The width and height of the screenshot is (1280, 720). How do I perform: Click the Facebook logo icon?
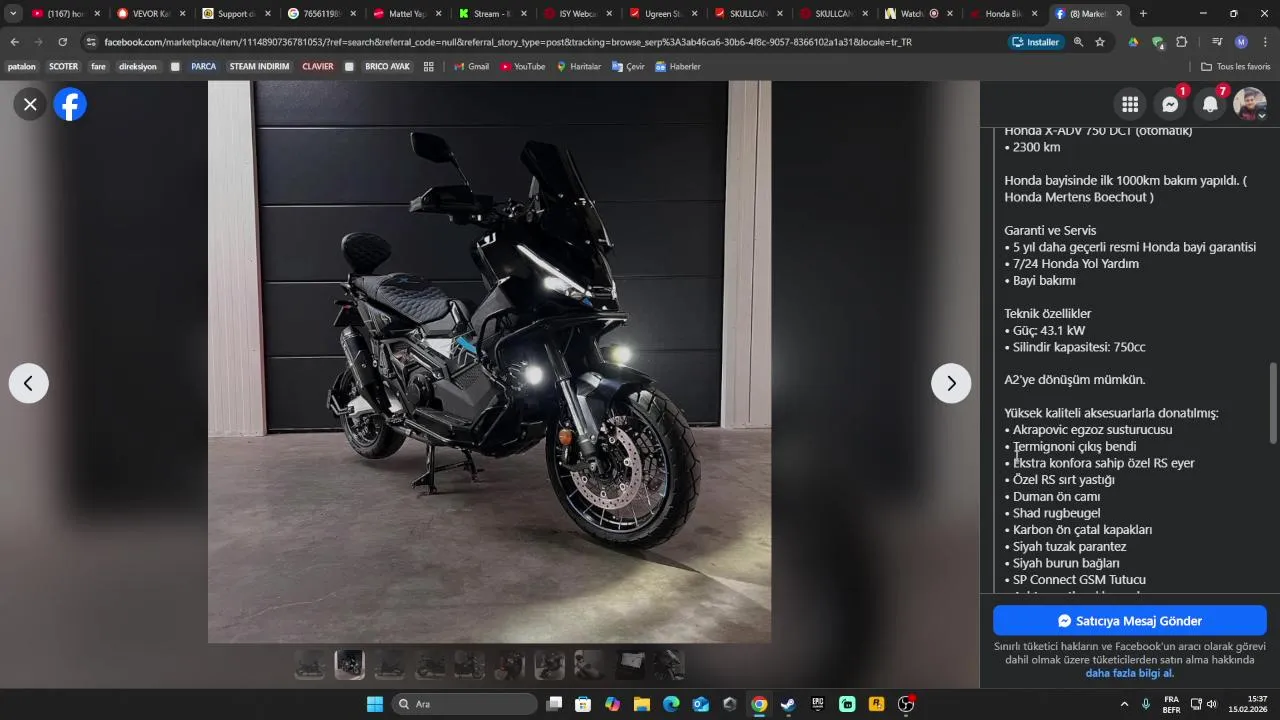pyautogui.click(x=70, y=104)
